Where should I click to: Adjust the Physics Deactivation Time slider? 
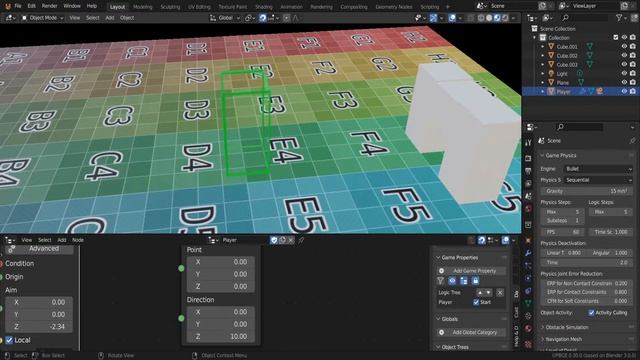tap(587, 262)
